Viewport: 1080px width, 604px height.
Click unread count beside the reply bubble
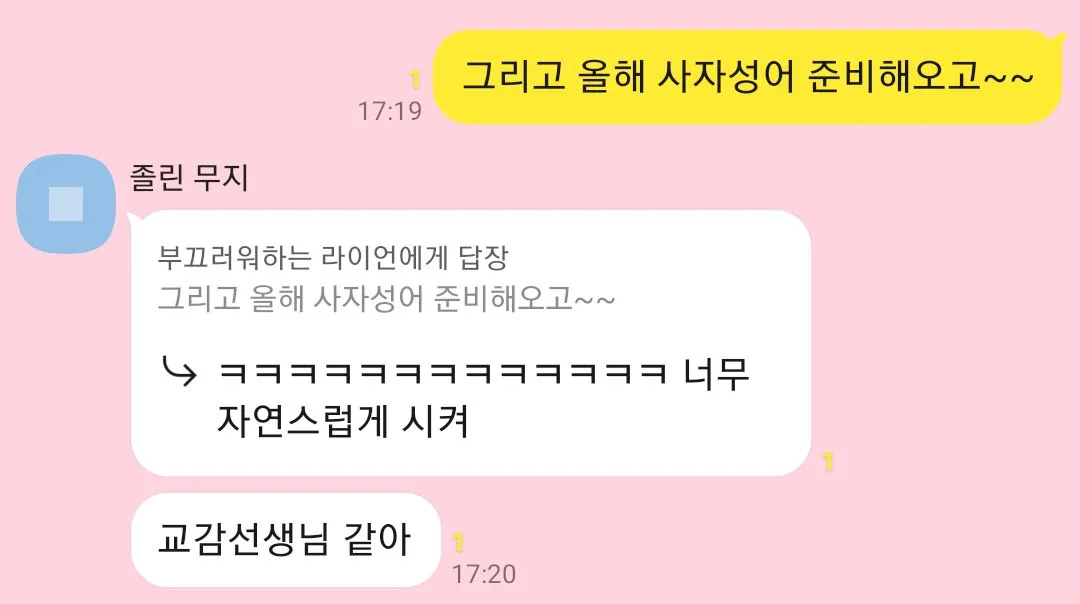[828, 461]
